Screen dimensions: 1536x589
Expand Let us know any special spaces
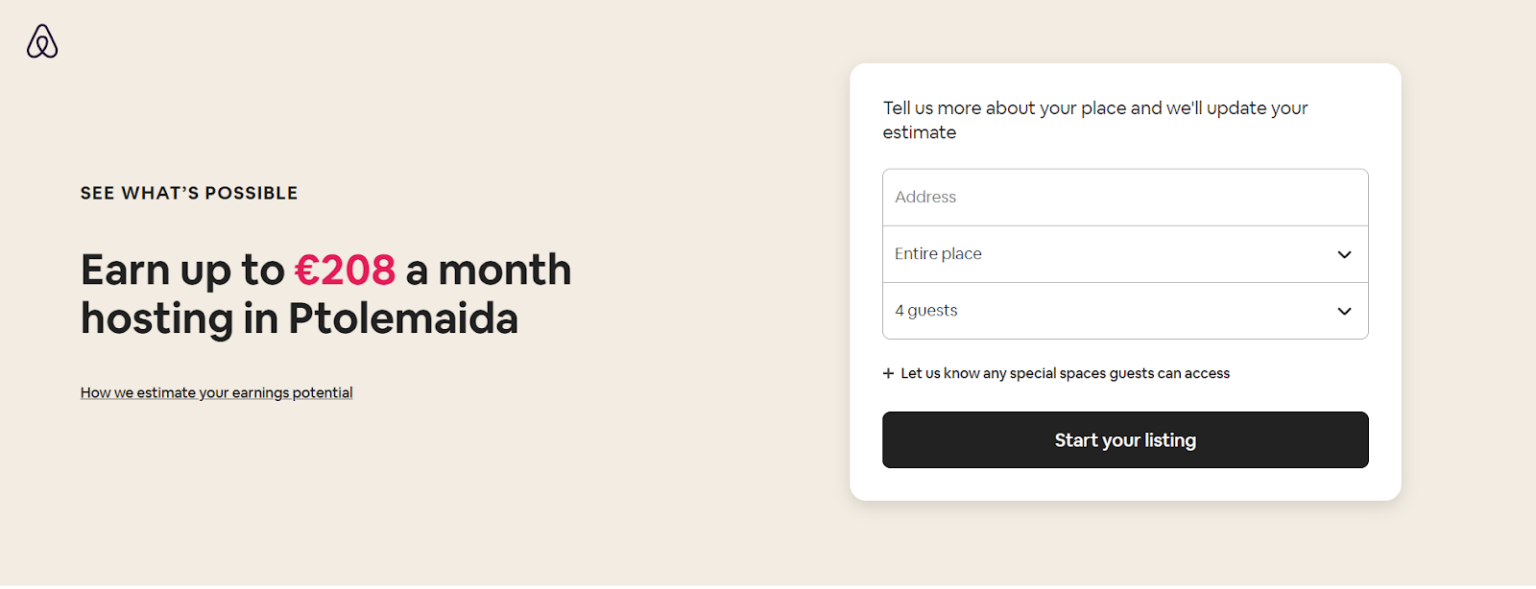(x=1064, y=373)
